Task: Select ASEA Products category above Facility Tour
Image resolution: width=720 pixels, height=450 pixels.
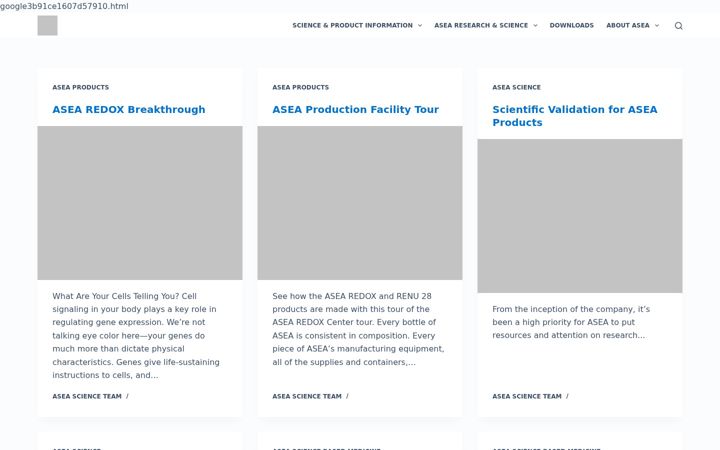Action: pyautogui.click(x=301, y=87)
